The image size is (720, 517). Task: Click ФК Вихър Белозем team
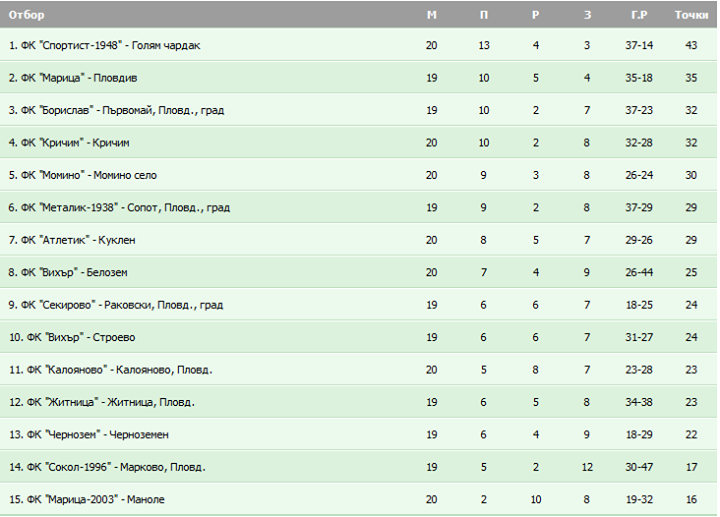68,273
